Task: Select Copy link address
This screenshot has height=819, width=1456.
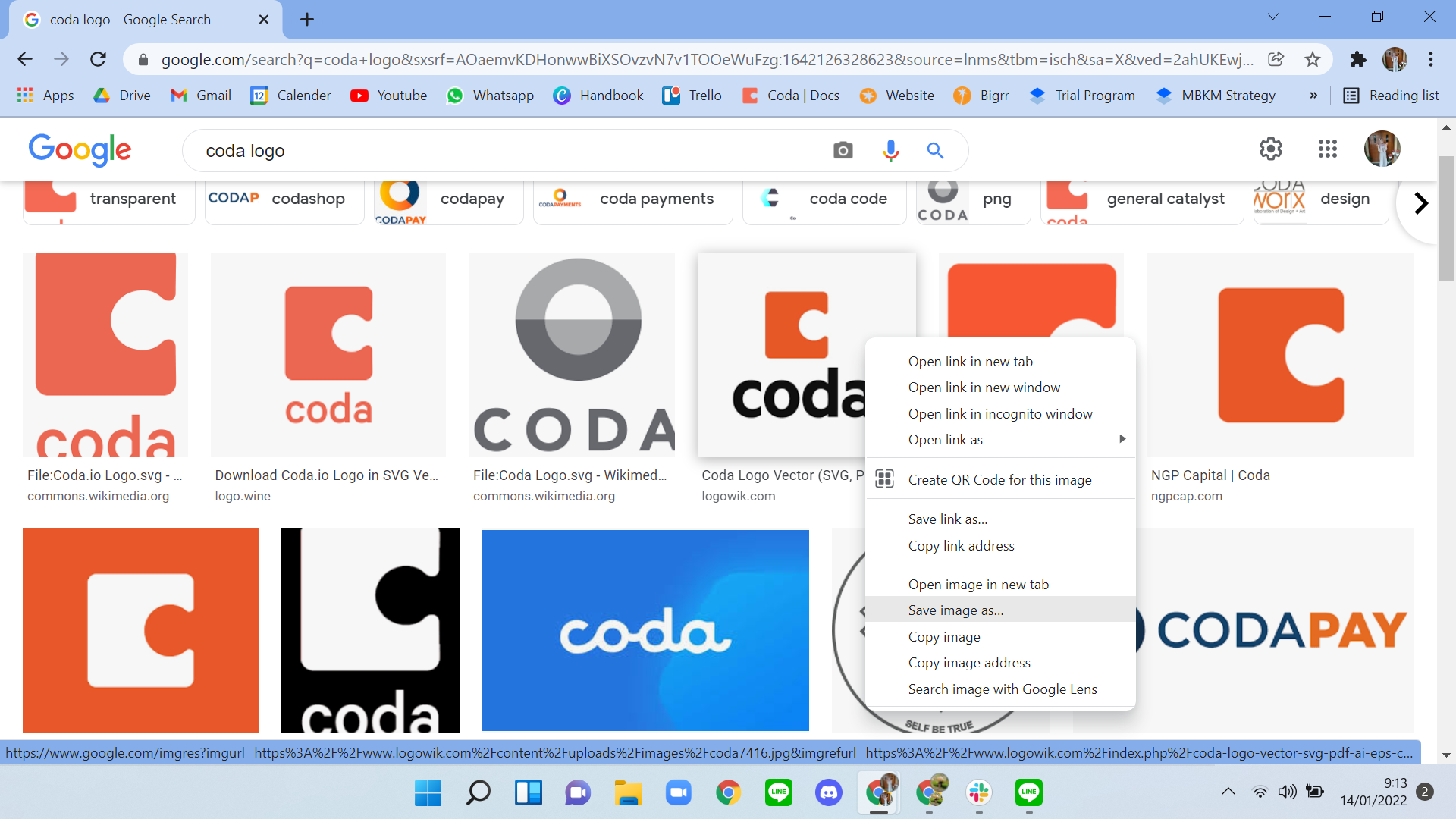Action: click(1000, 545)
